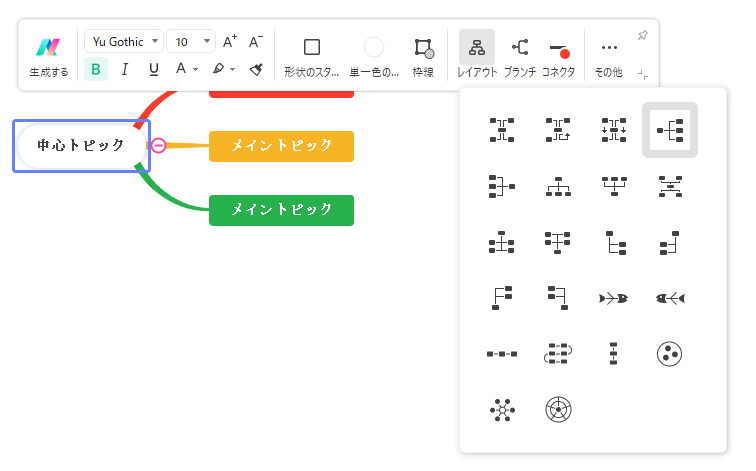The height and width of the screenshot is (471, 756).
Task: Open the font size 10 dropdown
Action: (x=191, y=41)
